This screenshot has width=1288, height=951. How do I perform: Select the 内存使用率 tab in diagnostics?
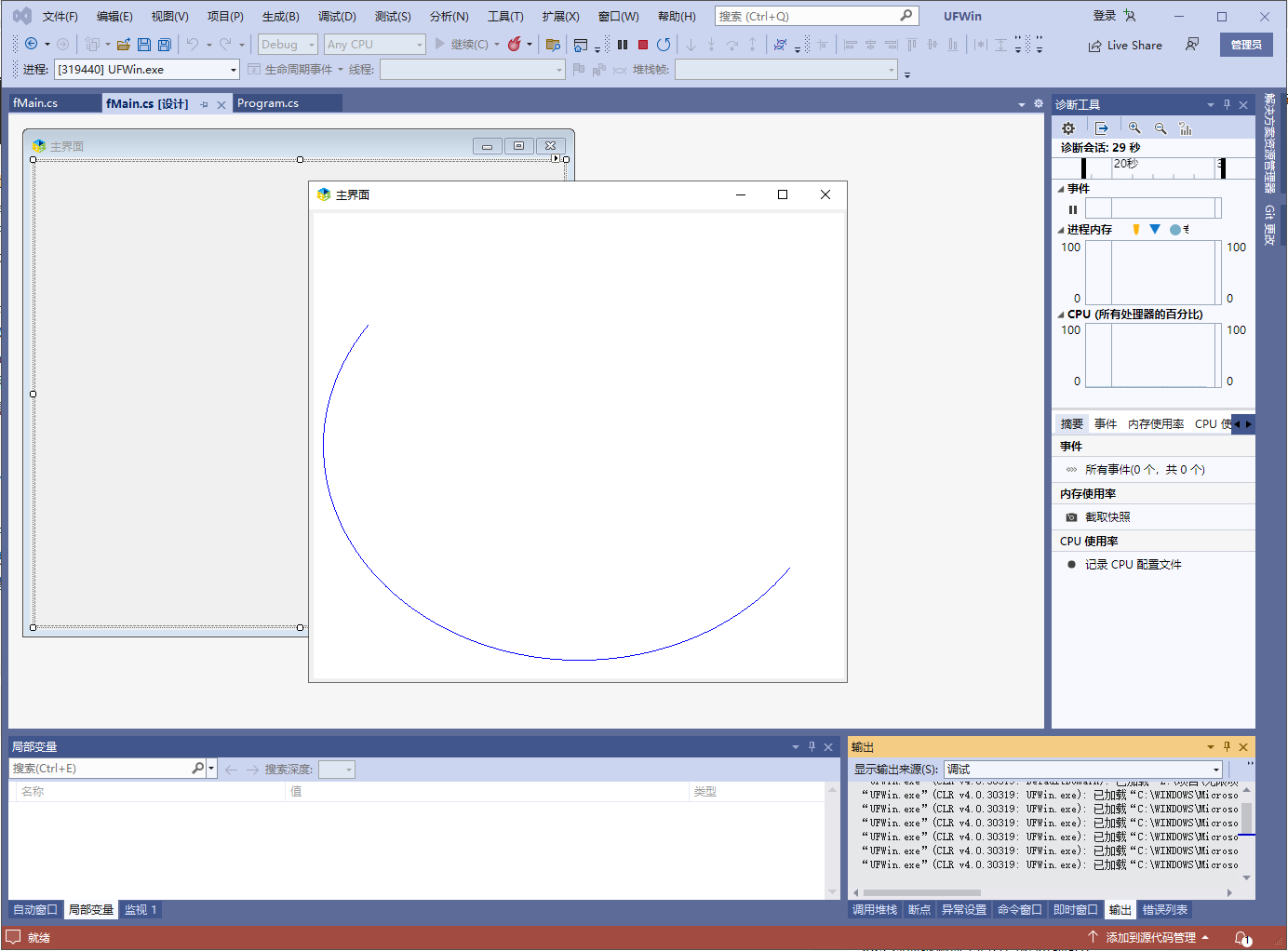tap(1156, 423)
